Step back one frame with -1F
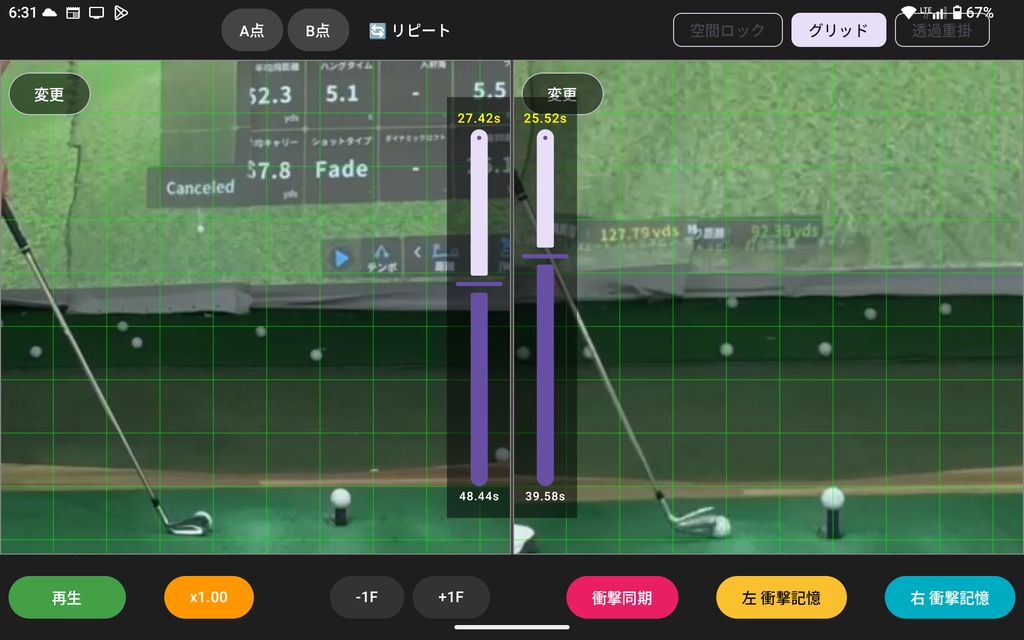Image resolution: width=1024 pixels, height=640 pixels. point(366,597)
